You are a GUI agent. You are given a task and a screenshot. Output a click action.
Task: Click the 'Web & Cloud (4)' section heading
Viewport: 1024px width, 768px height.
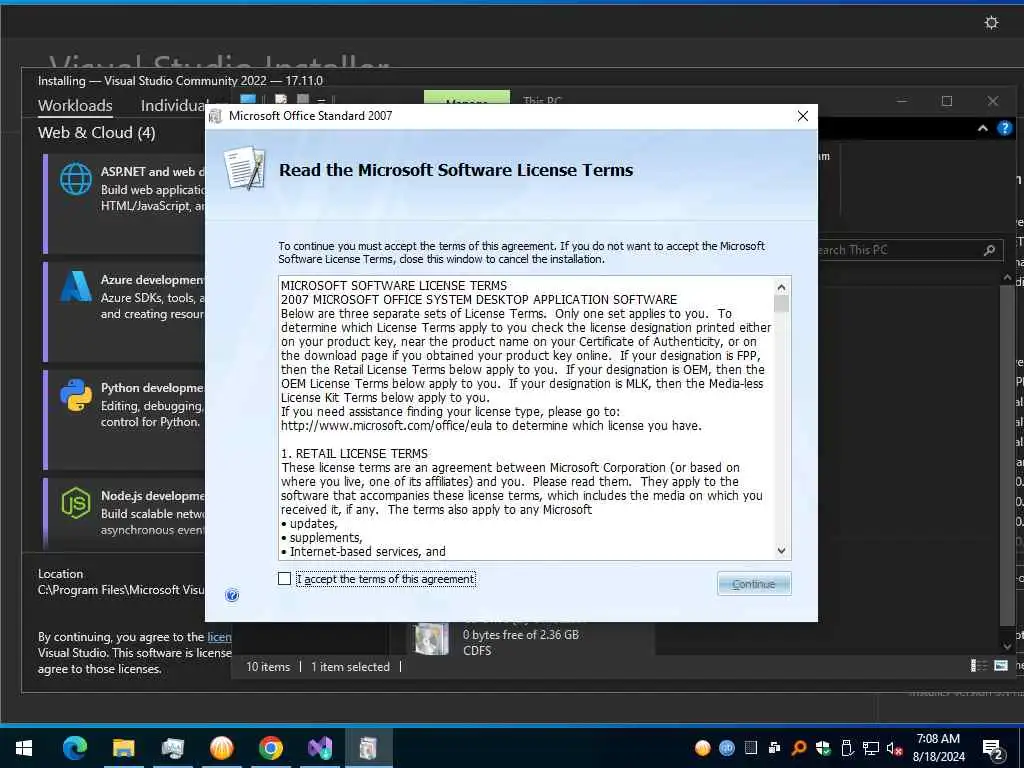97,133
